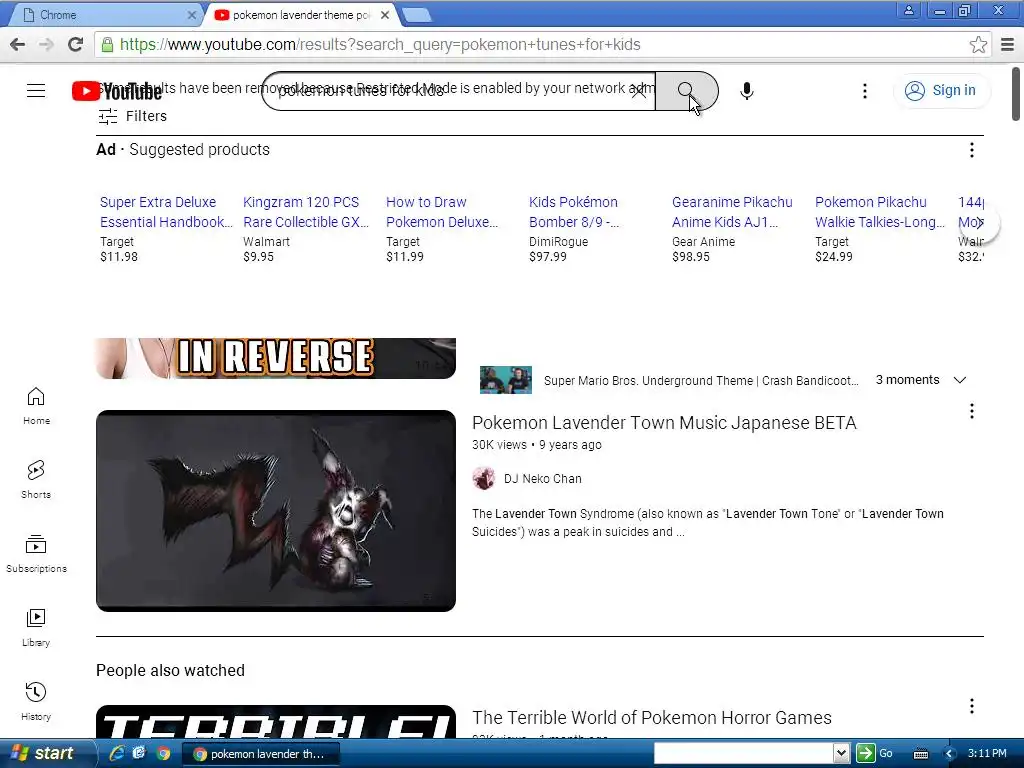Launch Chrome from quick launch bar

click(x=163, y=753)
